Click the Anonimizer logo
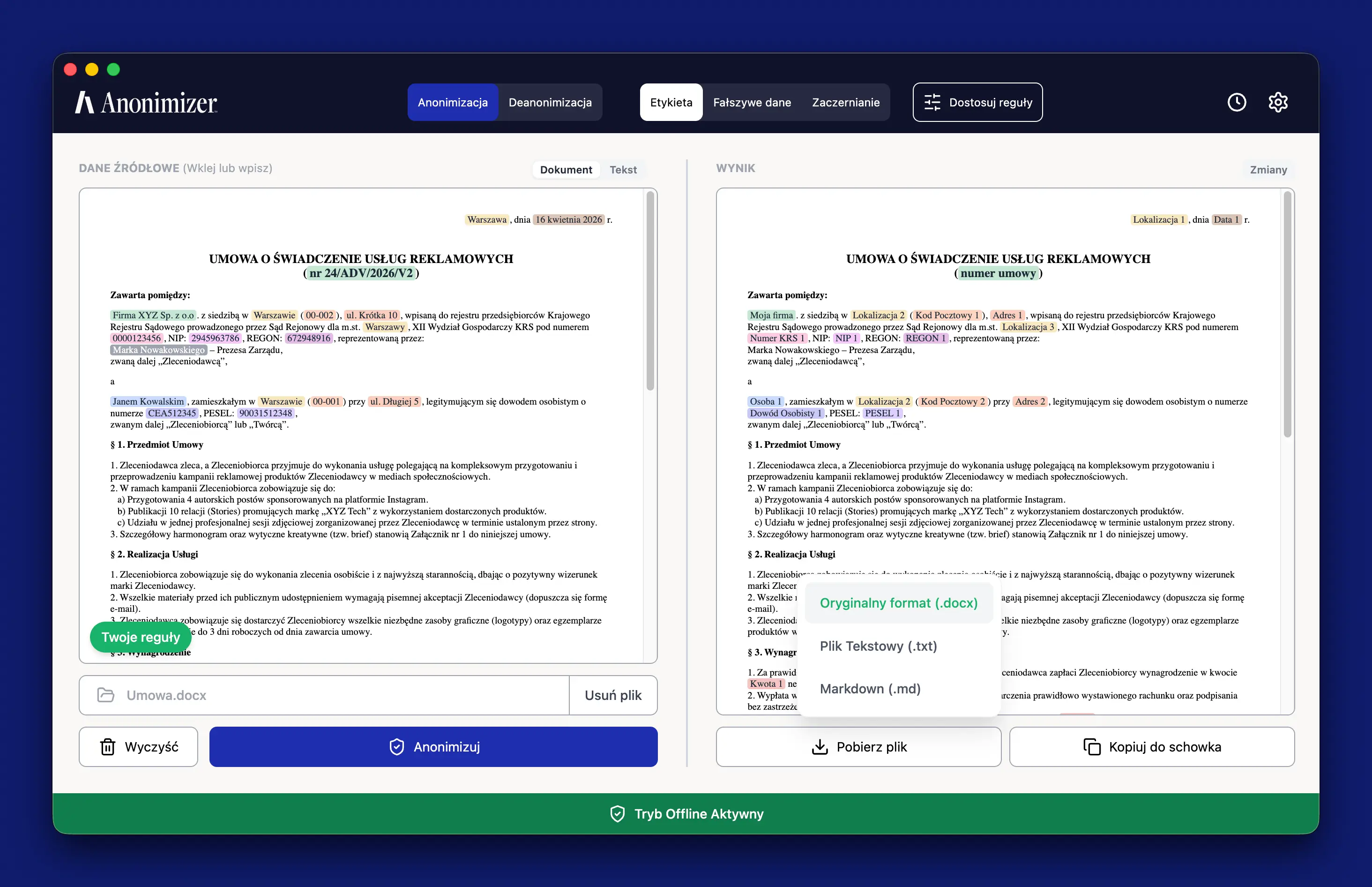This screenshot has width=1372, height=887. click(x=146, y=103)
